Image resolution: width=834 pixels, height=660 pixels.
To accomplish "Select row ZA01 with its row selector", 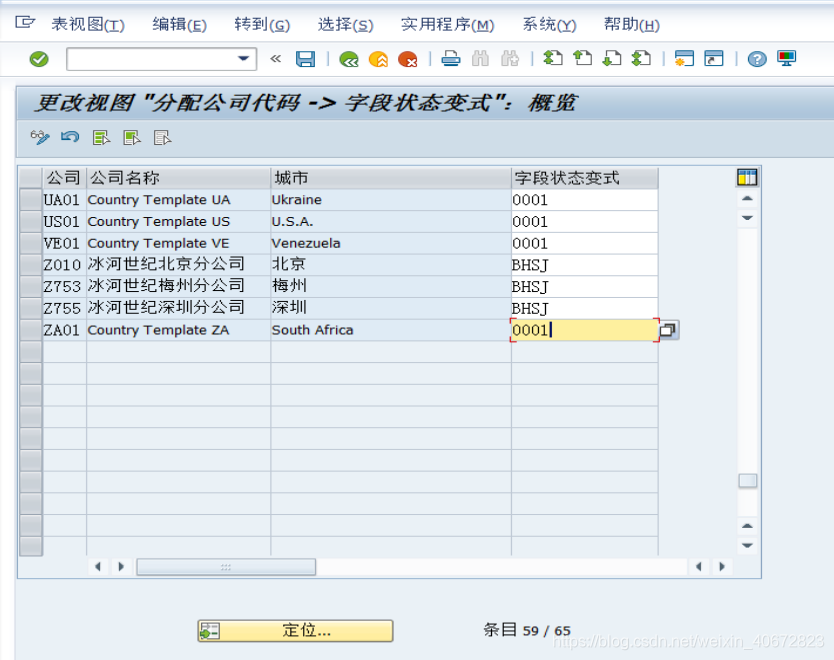I will [31, 330].
